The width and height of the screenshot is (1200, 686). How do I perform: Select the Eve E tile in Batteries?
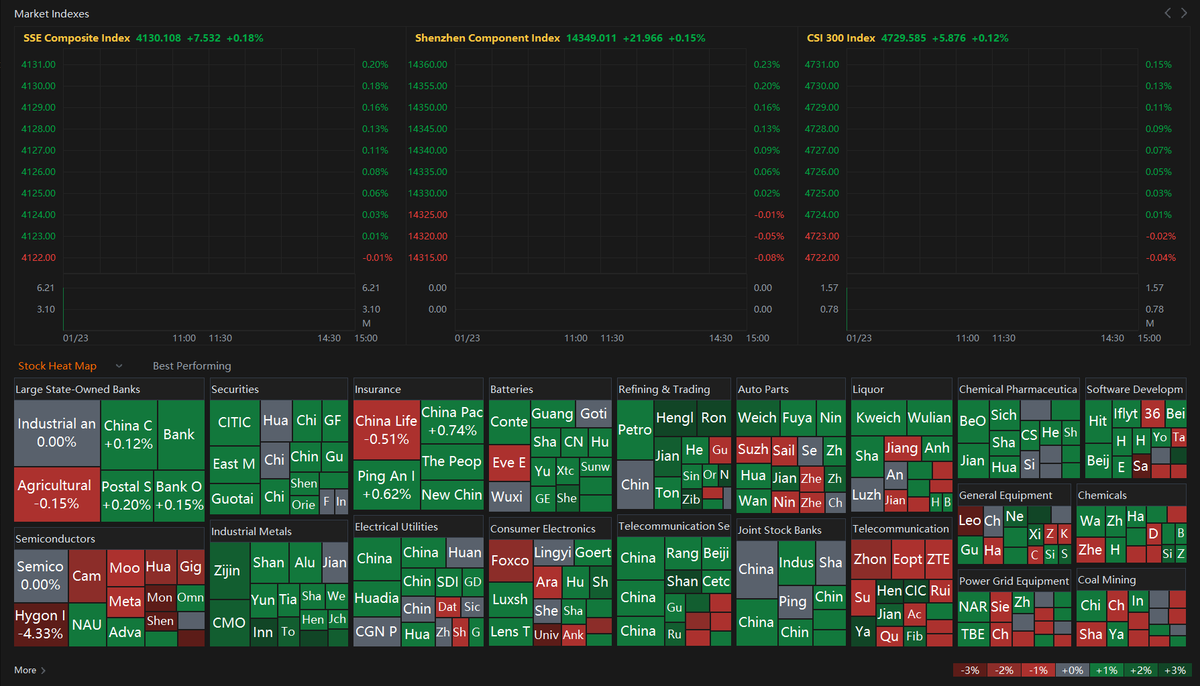tap(509, 462)
